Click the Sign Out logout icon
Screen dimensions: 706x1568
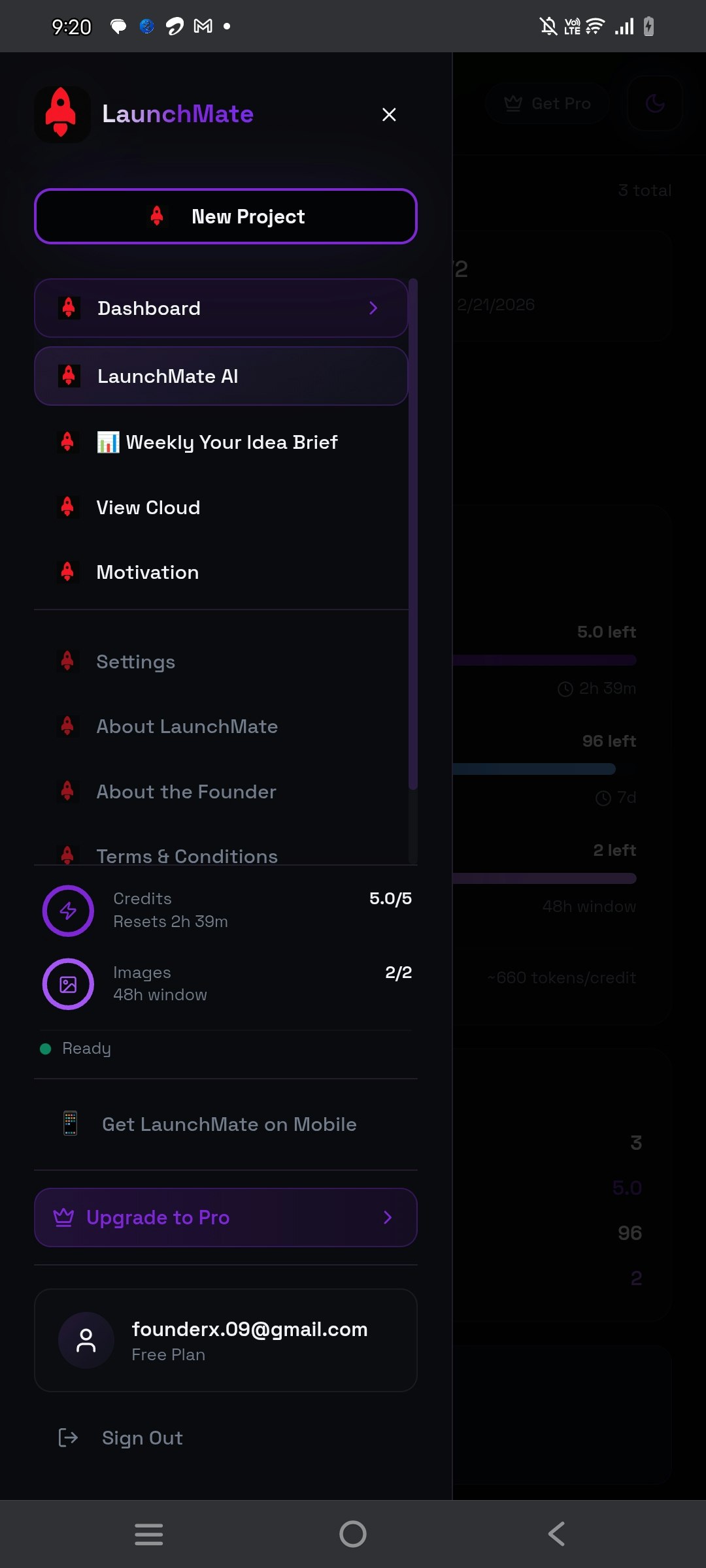click(x=67, y=1438)
